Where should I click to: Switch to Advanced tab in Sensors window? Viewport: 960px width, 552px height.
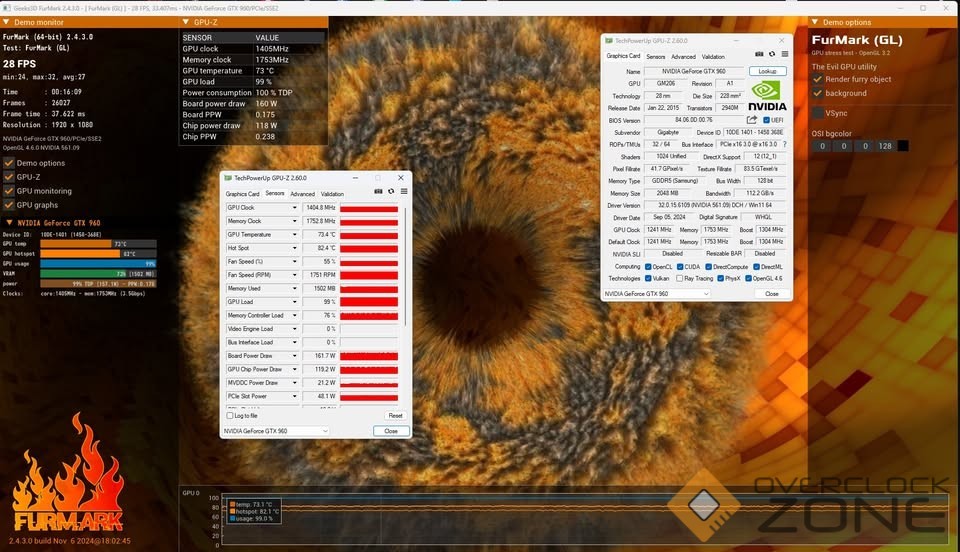(x=302, y=194)
